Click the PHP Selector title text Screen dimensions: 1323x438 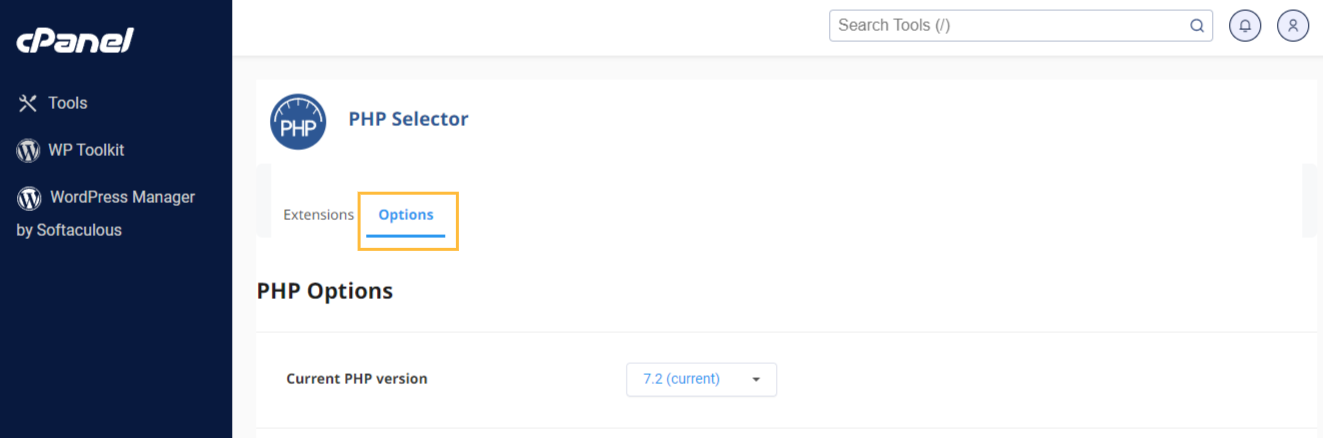pos(408,119)
